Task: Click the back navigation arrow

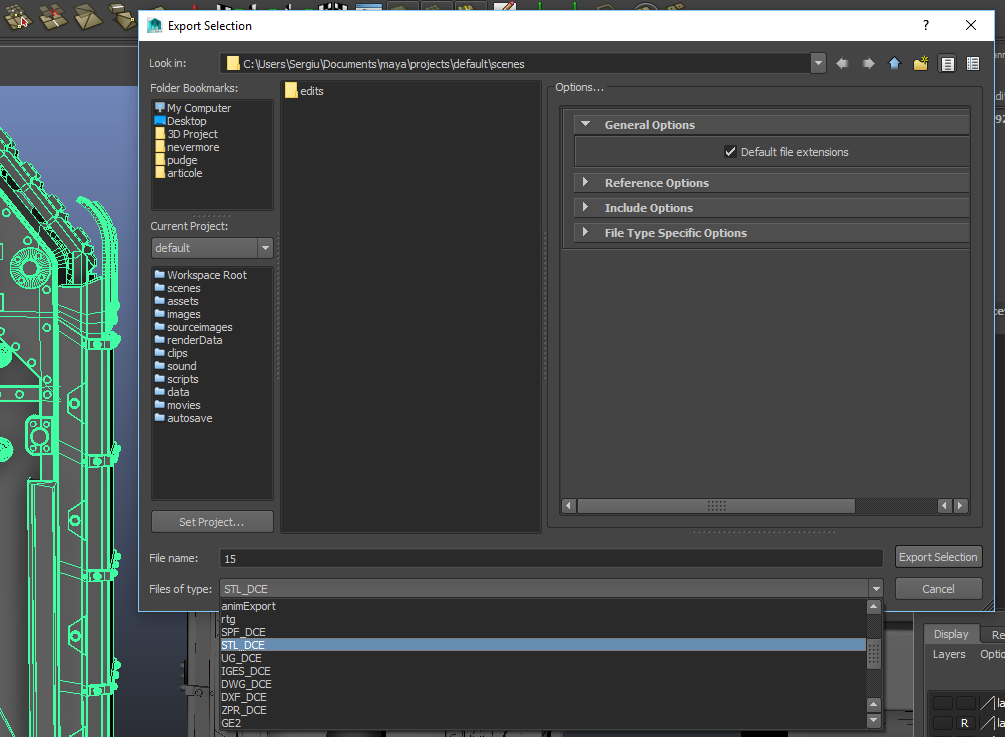Action: pyautogui.click(x=843, y=62)
